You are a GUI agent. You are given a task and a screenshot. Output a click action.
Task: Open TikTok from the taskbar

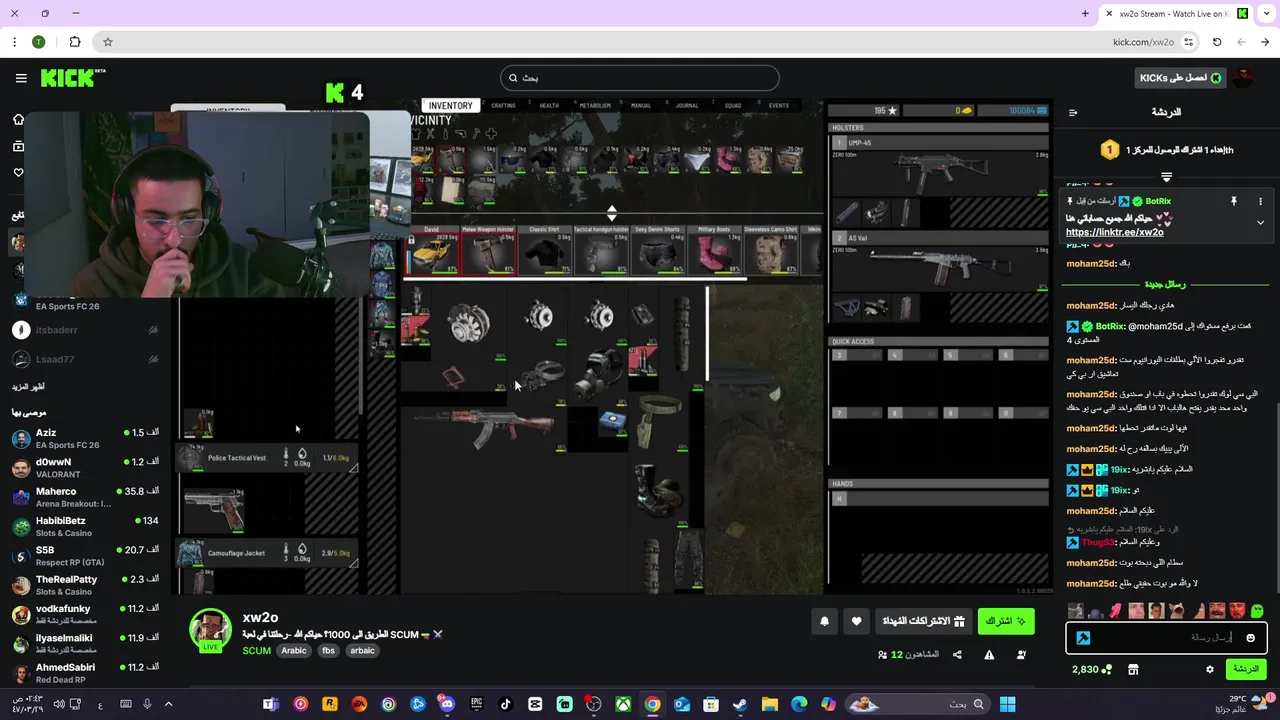[505, 704]
